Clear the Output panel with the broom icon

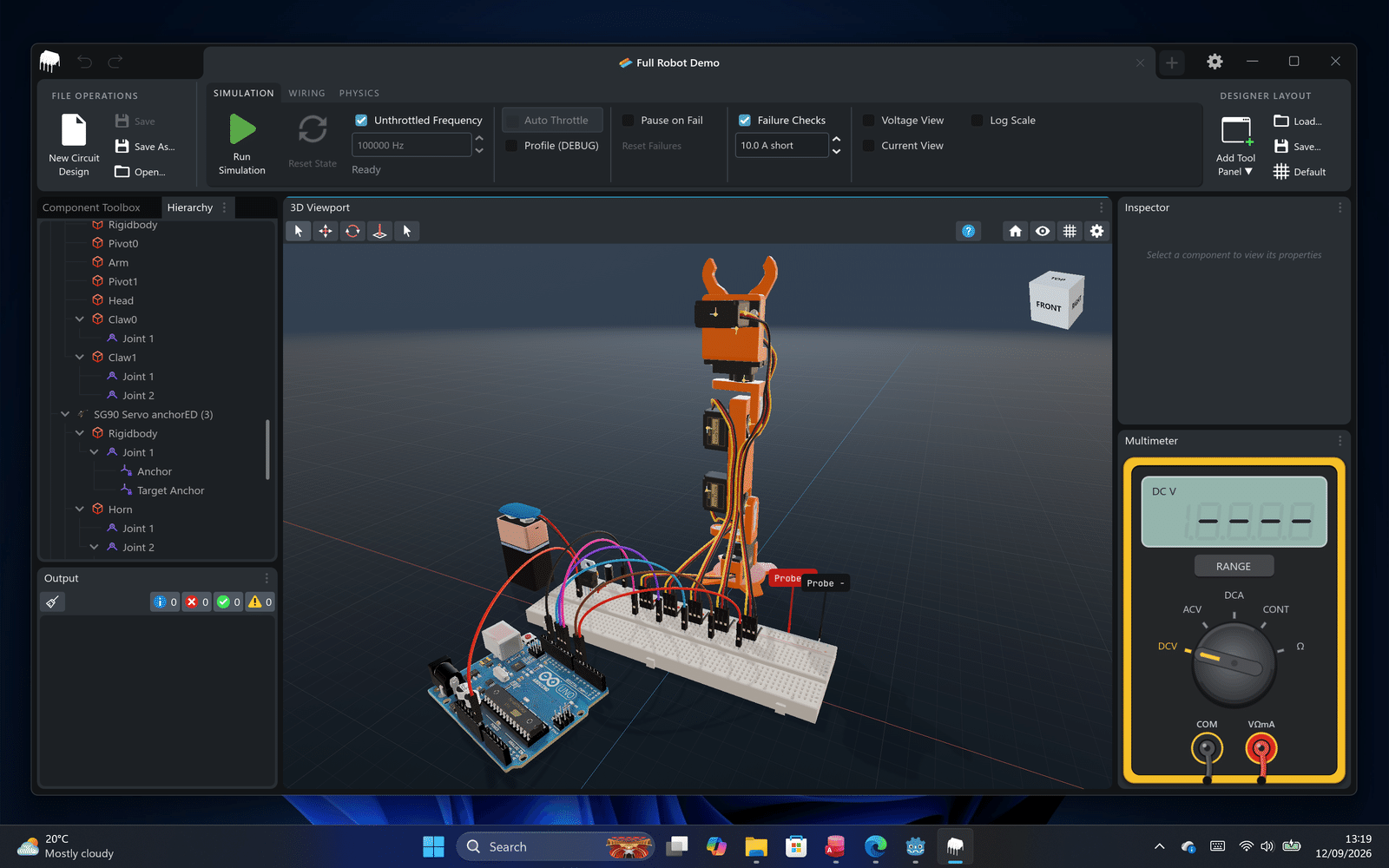coord(52,602)
